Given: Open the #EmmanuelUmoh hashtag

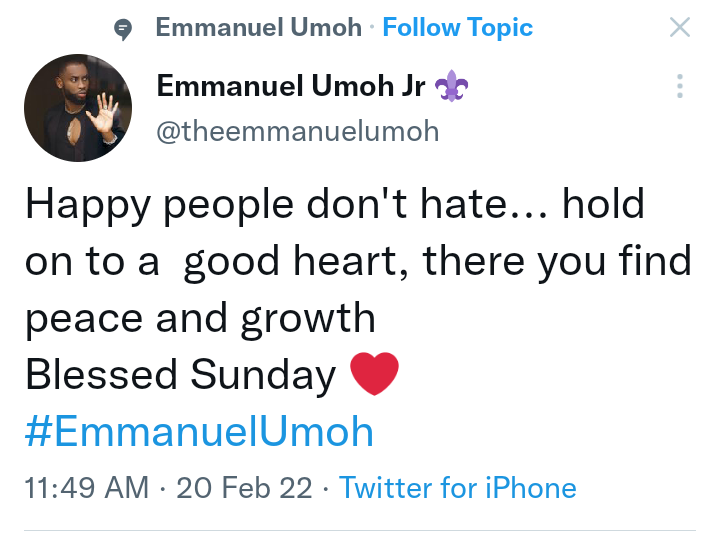Looking at the screenshot, I should [199, 432].
